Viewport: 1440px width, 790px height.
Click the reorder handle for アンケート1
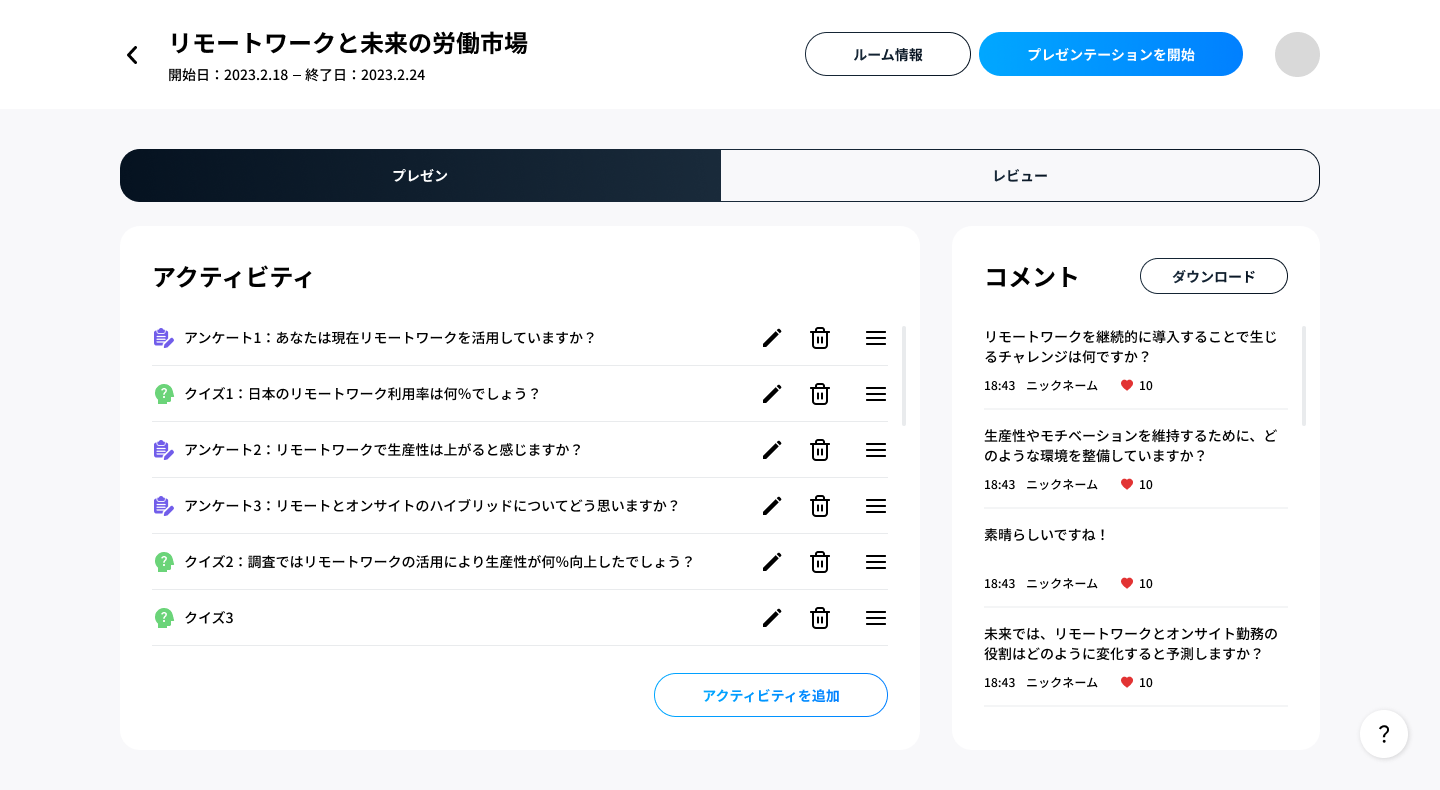tap(875, 338)
